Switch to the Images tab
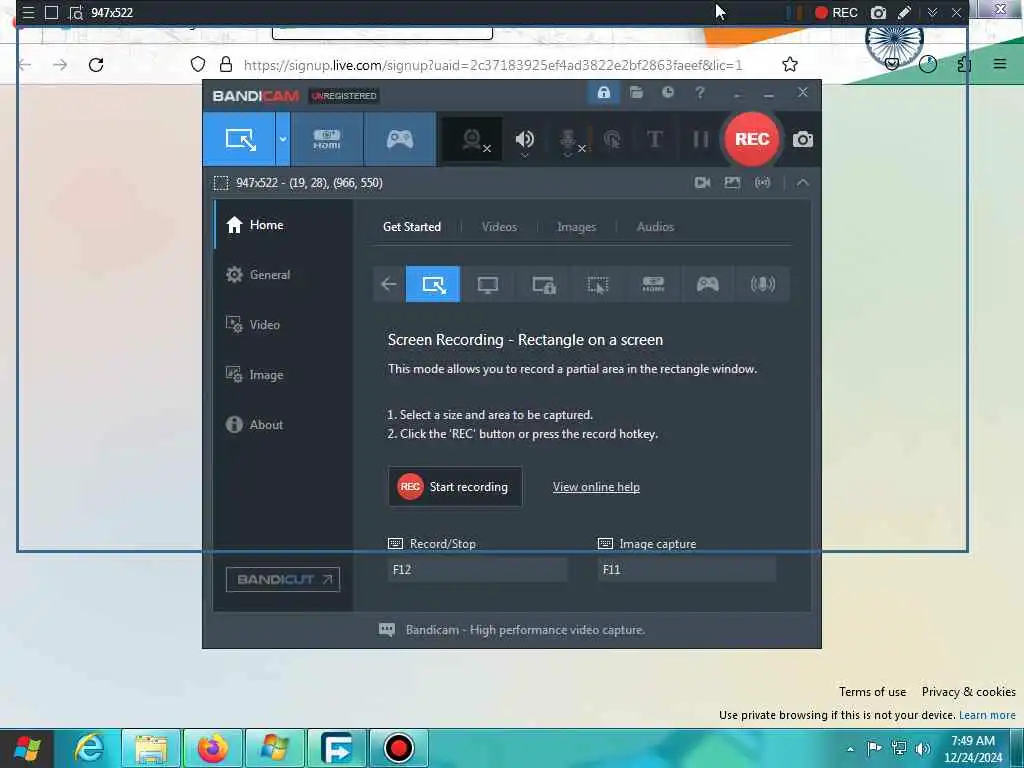 pyautogui.click(x=576, y=227)
